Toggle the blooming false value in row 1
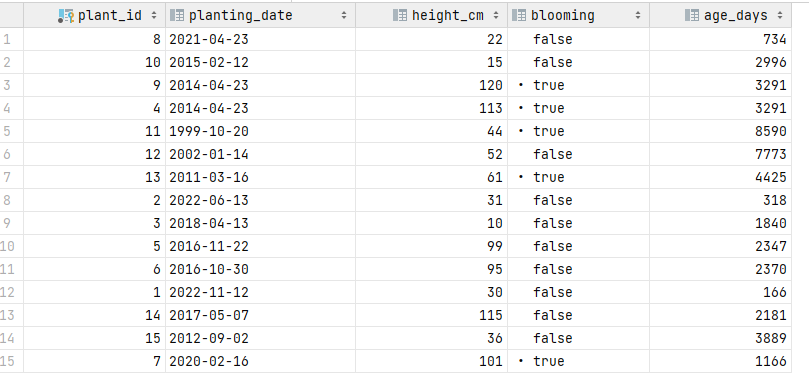The width and height of the screenshot is (809, 380). pos(553,39)
